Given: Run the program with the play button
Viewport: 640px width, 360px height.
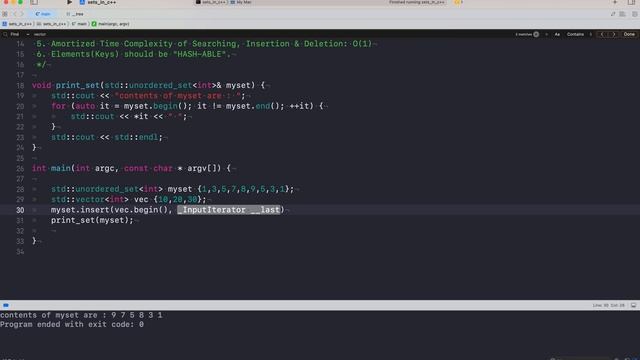Looking at the screenshot, I should [69, 2].
